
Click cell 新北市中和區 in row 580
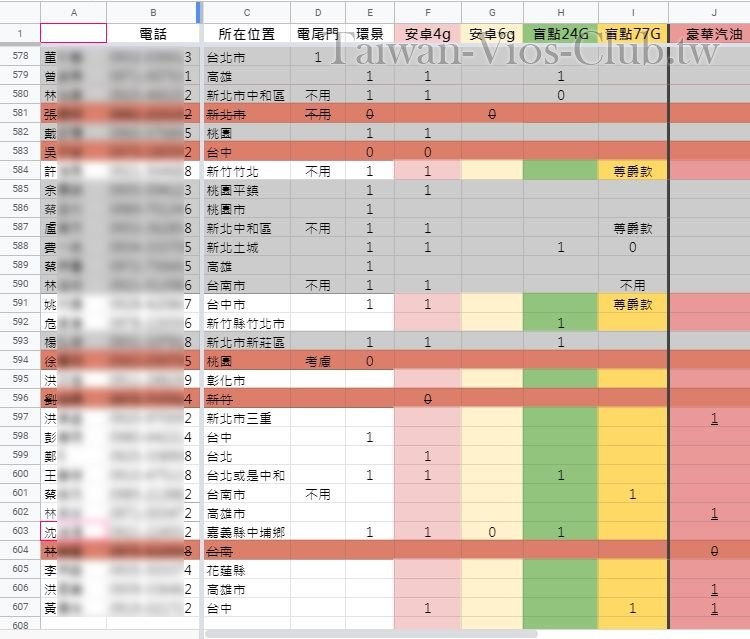coord(247,95)
